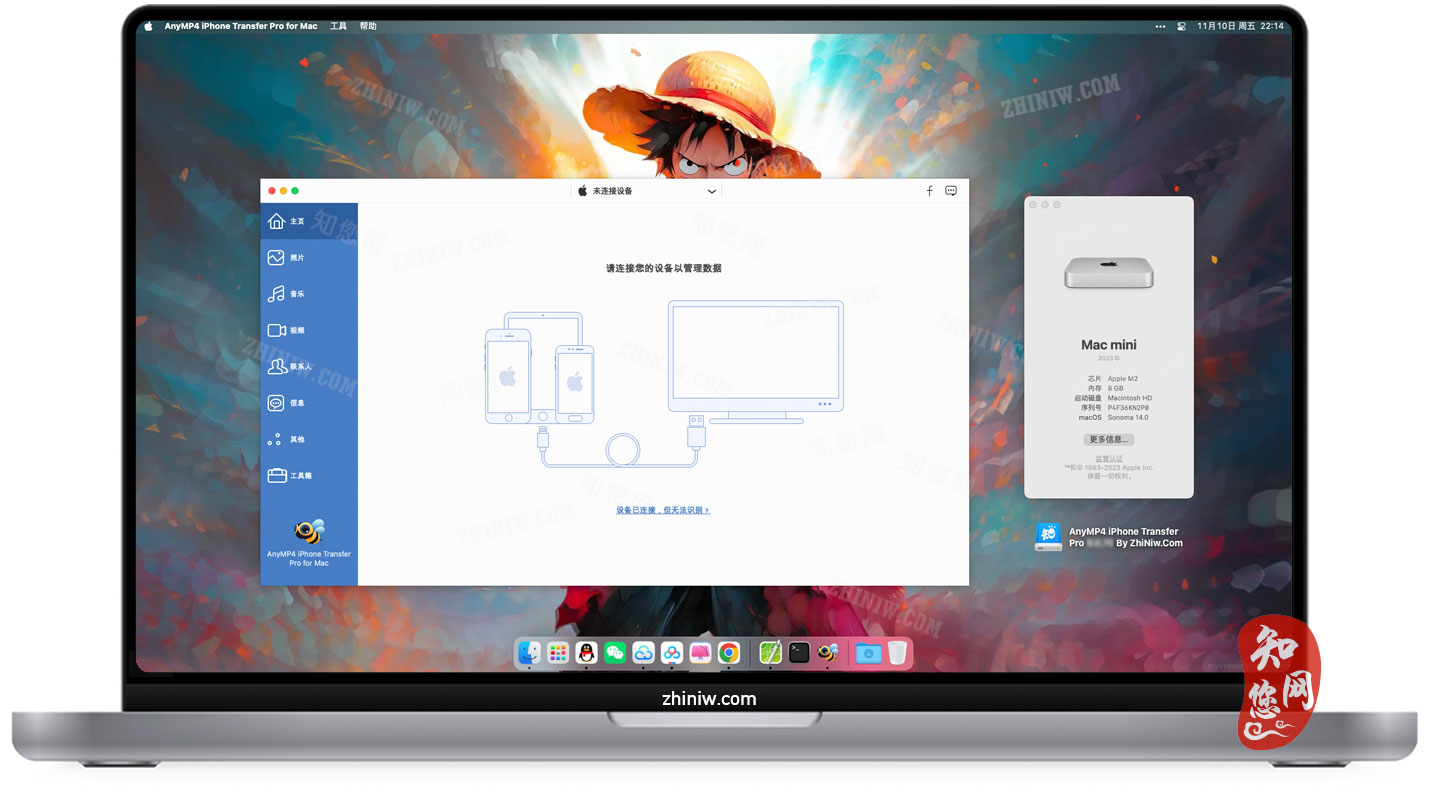Open QQ penguin app in Dock

tap(586, 653)
